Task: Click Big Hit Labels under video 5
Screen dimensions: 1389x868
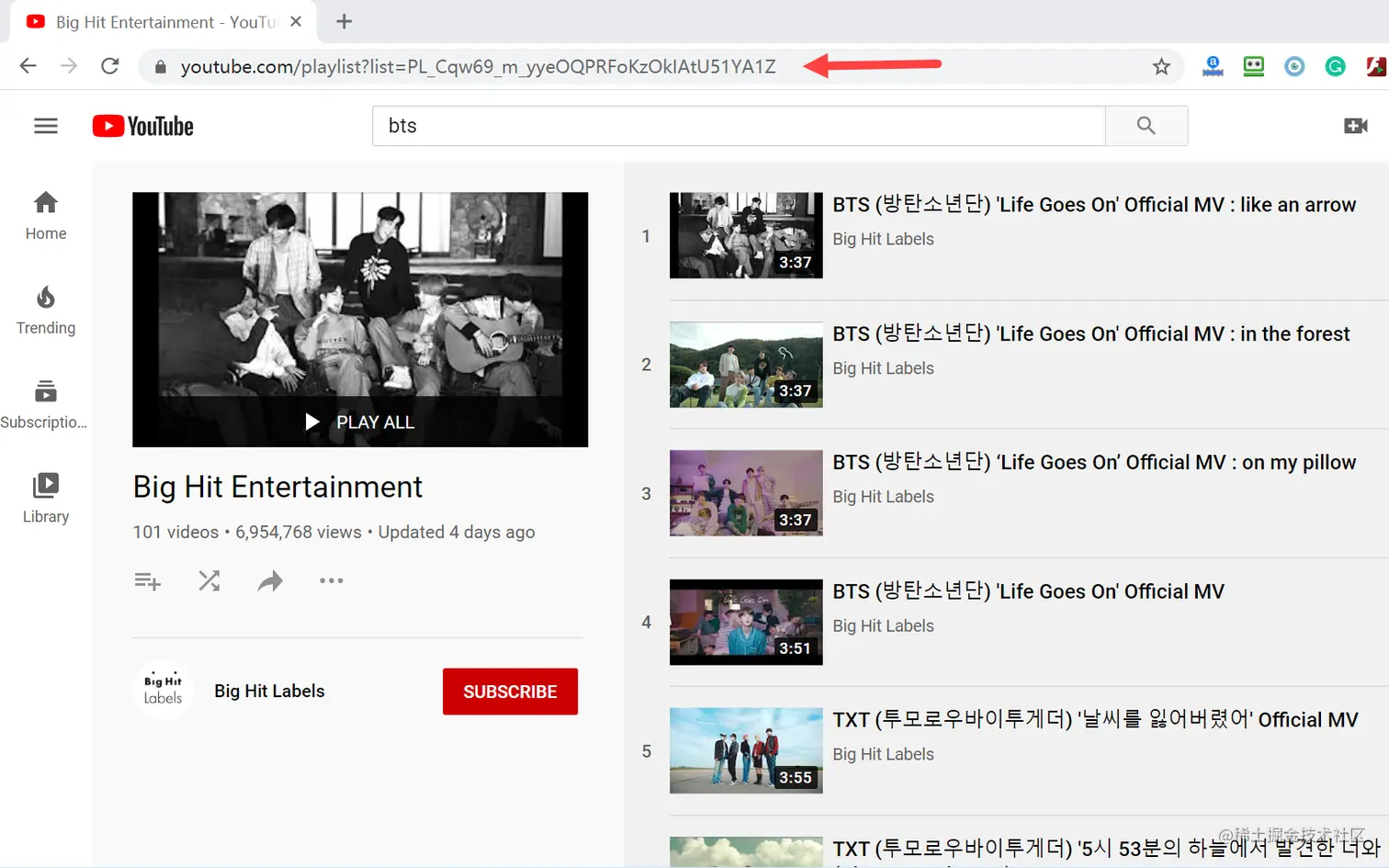Action: 883,754
